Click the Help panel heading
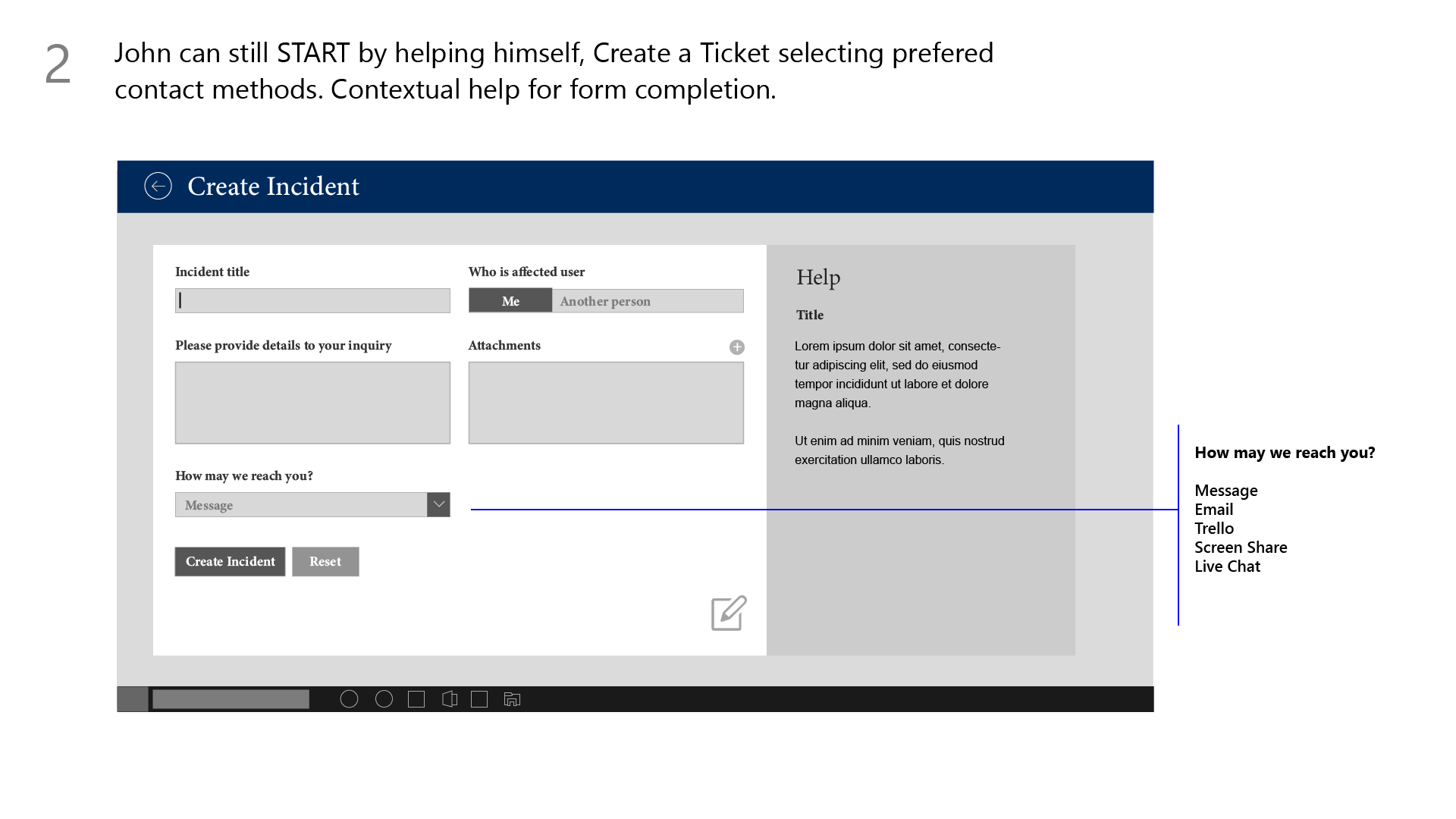 coord(818,278)
